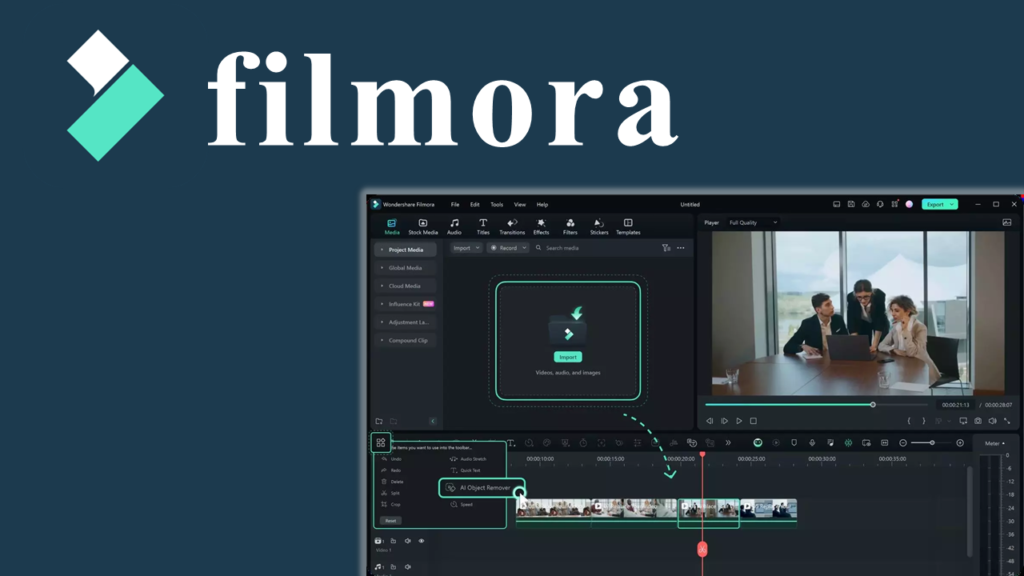The image size is (1024, 576).
Task: Click the save project icon in title bar
Action: [x=851, y=204]
